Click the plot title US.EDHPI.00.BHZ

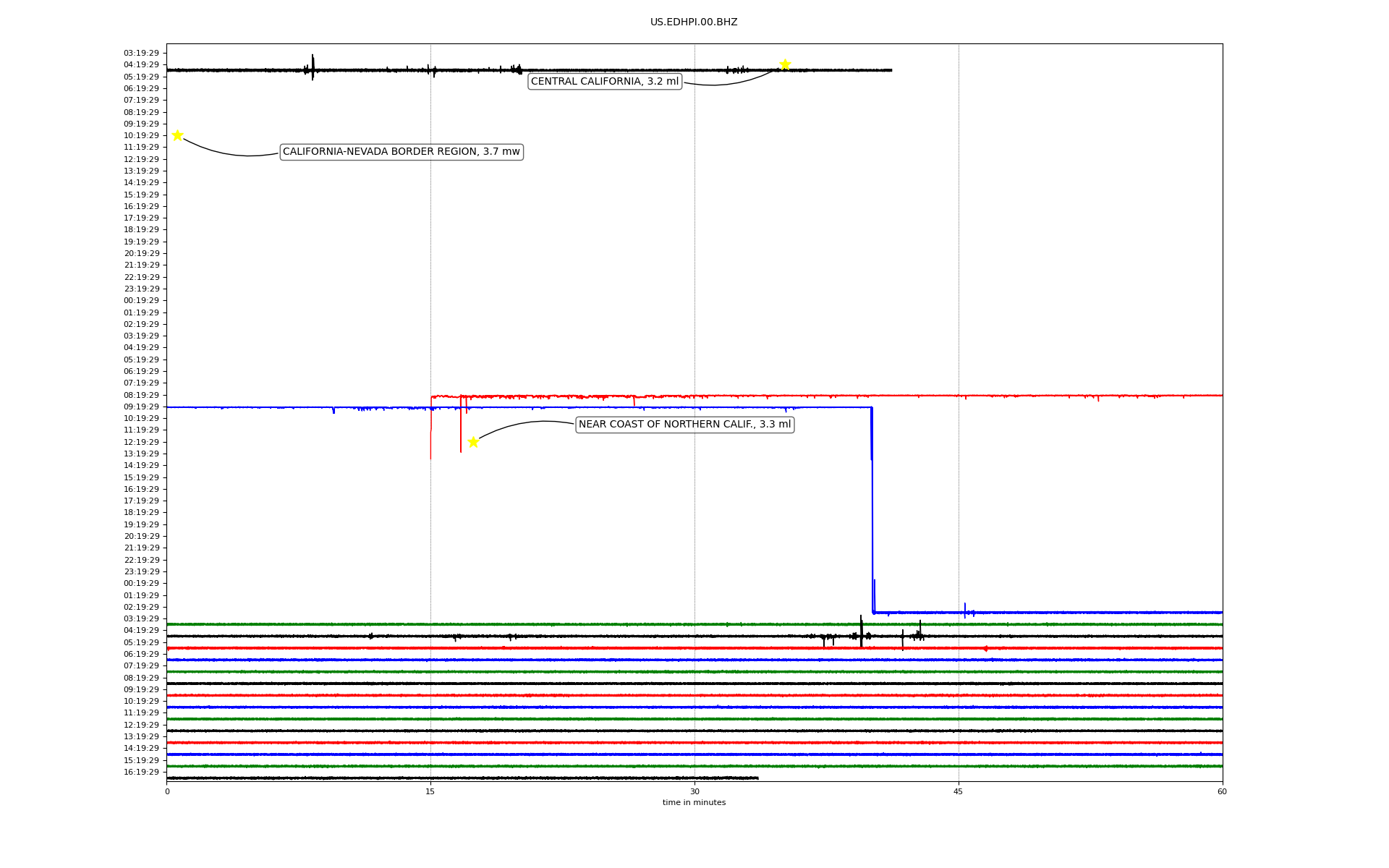[694, 22]
